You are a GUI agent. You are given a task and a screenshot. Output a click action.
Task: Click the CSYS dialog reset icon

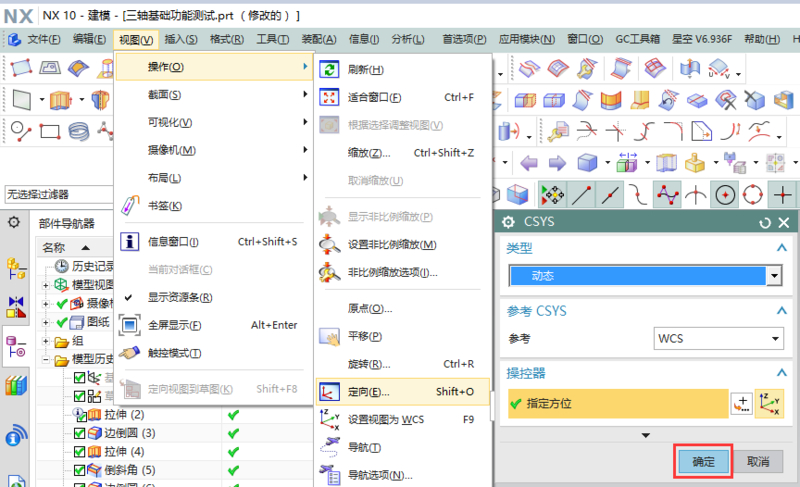pyautogui.click(x=764, y=222)
